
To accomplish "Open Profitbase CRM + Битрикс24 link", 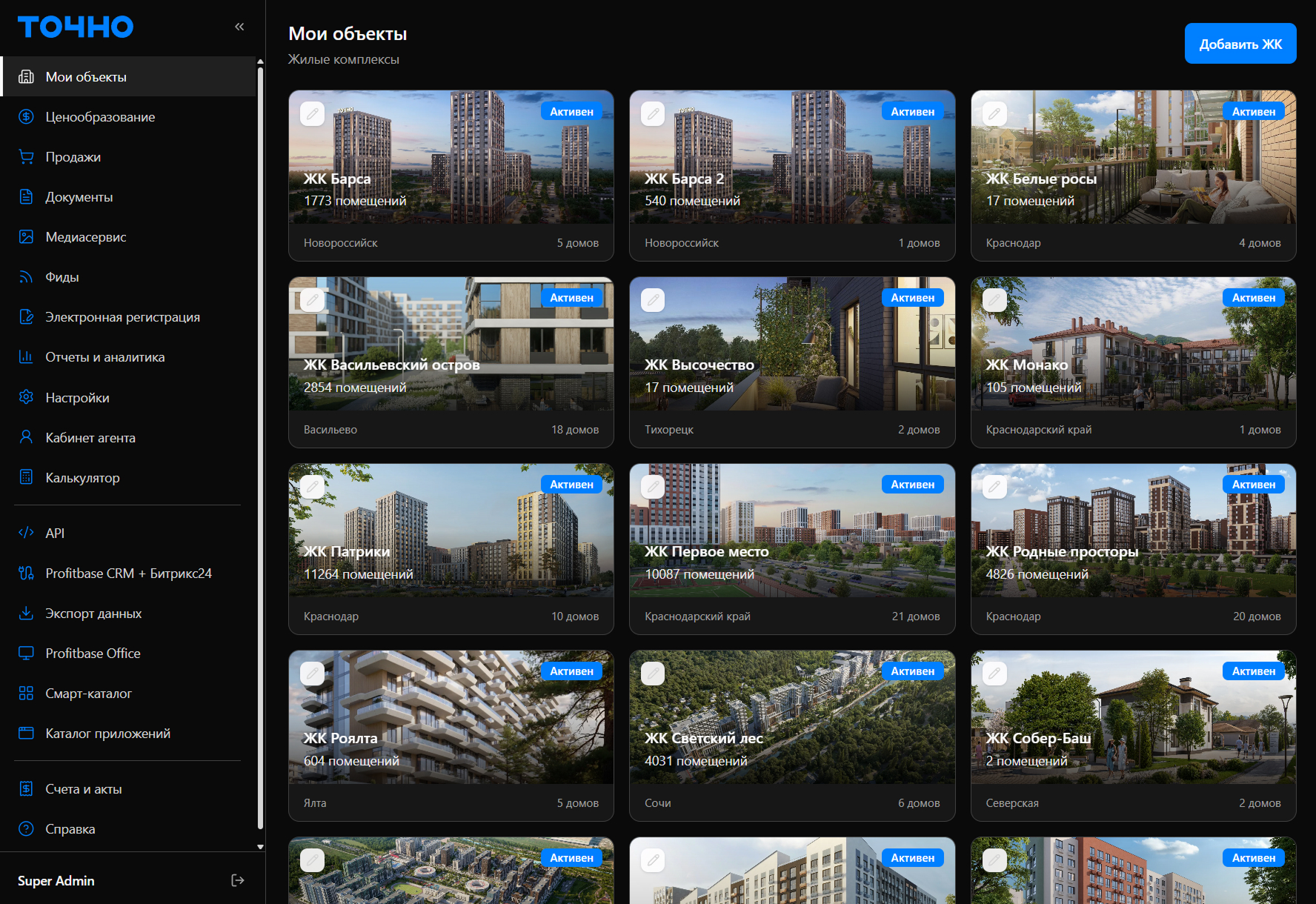I will pos(129,573).
